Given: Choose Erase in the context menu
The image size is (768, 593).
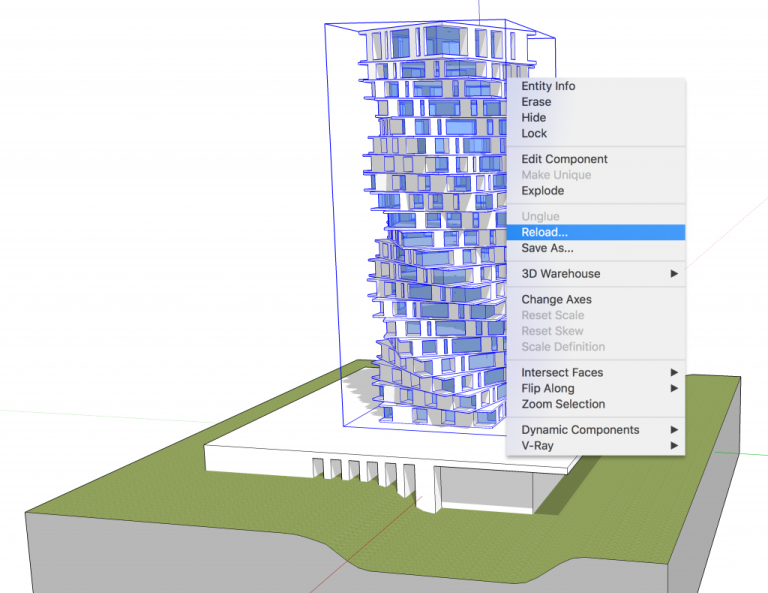Looking at the screenshot, I should point(535,102).
